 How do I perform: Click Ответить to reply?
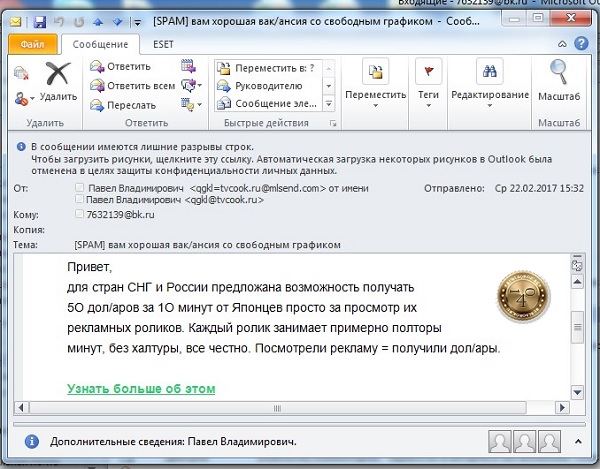point(120,67)
